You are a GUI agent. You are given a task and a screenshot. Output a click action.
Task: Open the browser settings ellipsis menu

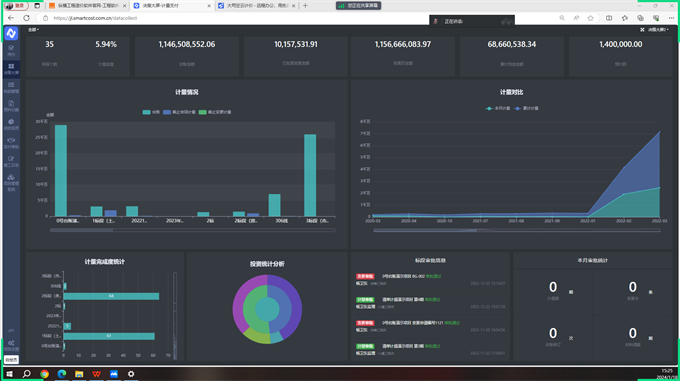671,18
